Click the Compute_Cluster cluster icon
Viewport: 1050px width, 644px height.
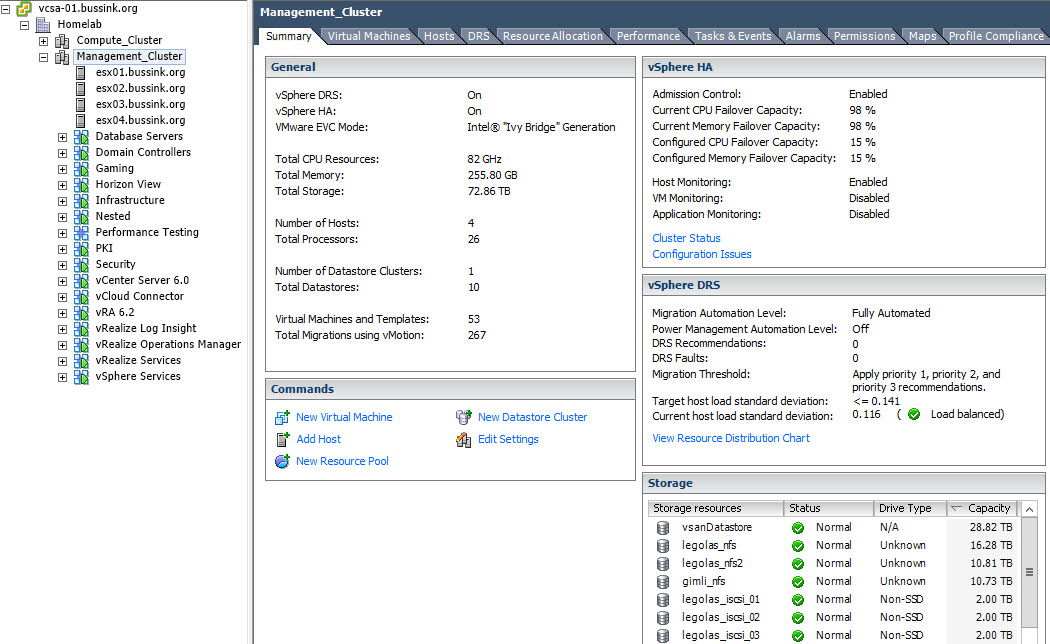62,41
